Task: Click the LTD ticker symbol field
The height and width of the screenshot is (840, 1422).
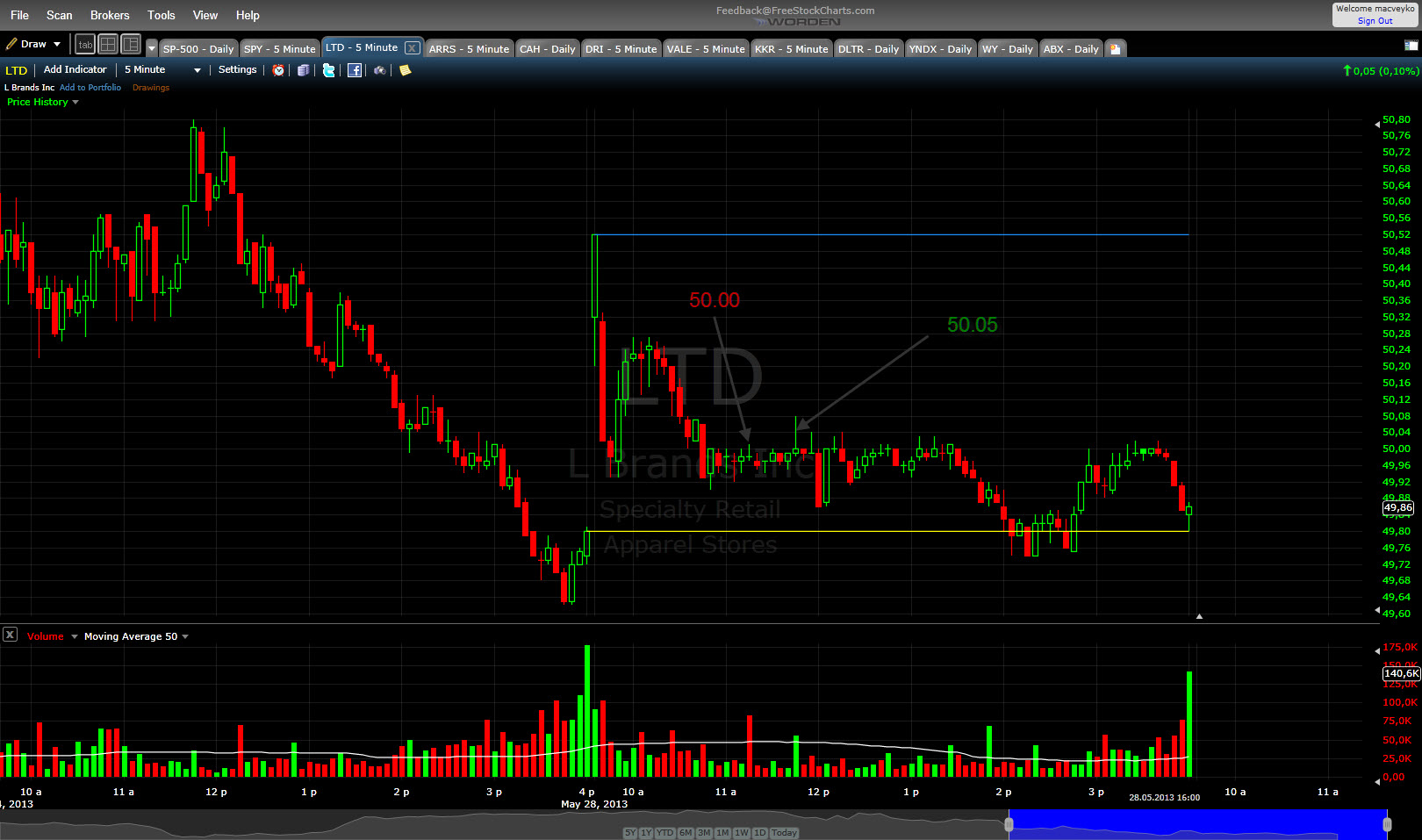Action: tap(17, 70)
